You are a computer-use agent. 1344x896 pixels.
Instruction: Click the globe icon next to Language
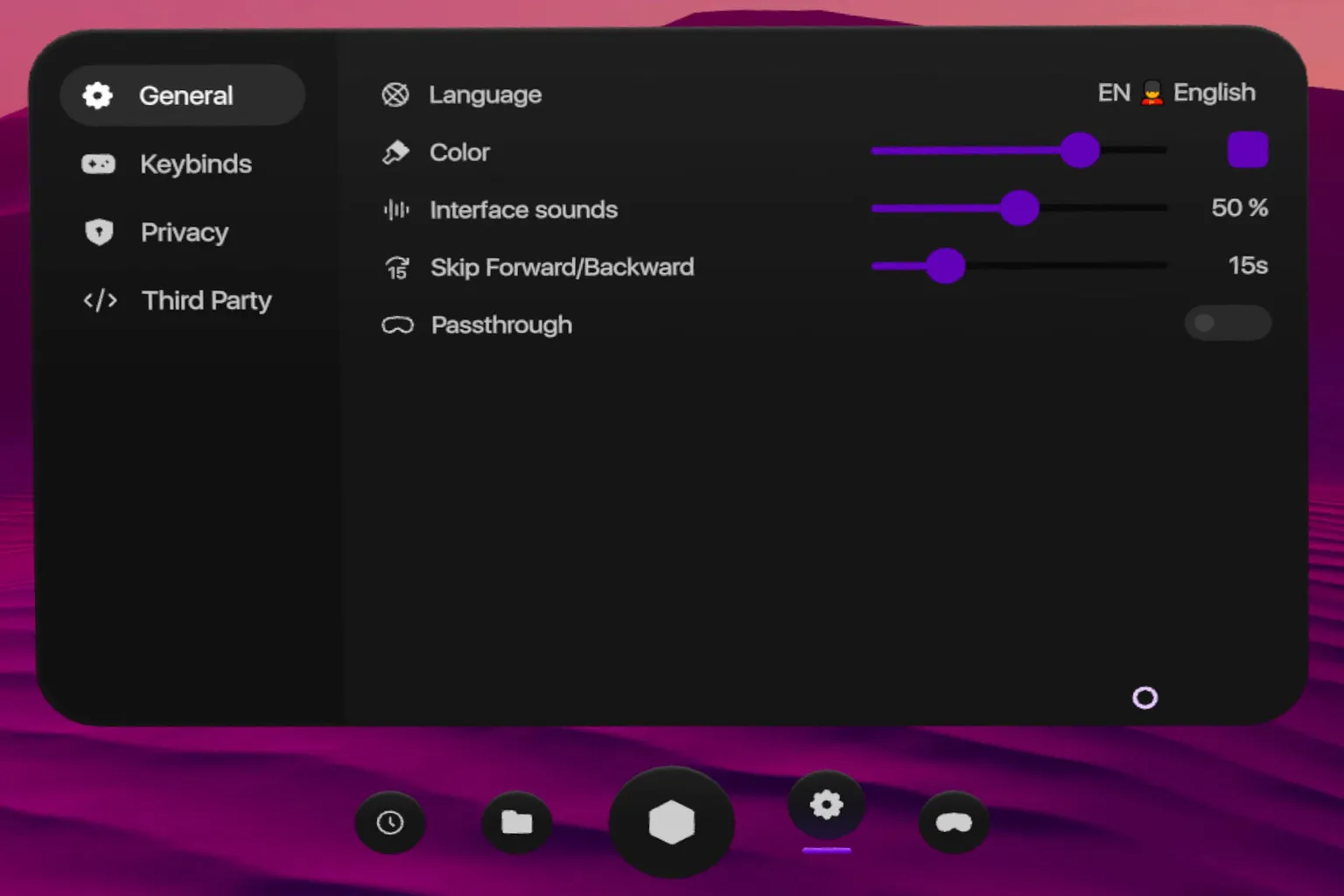click(x=395, y=94)
